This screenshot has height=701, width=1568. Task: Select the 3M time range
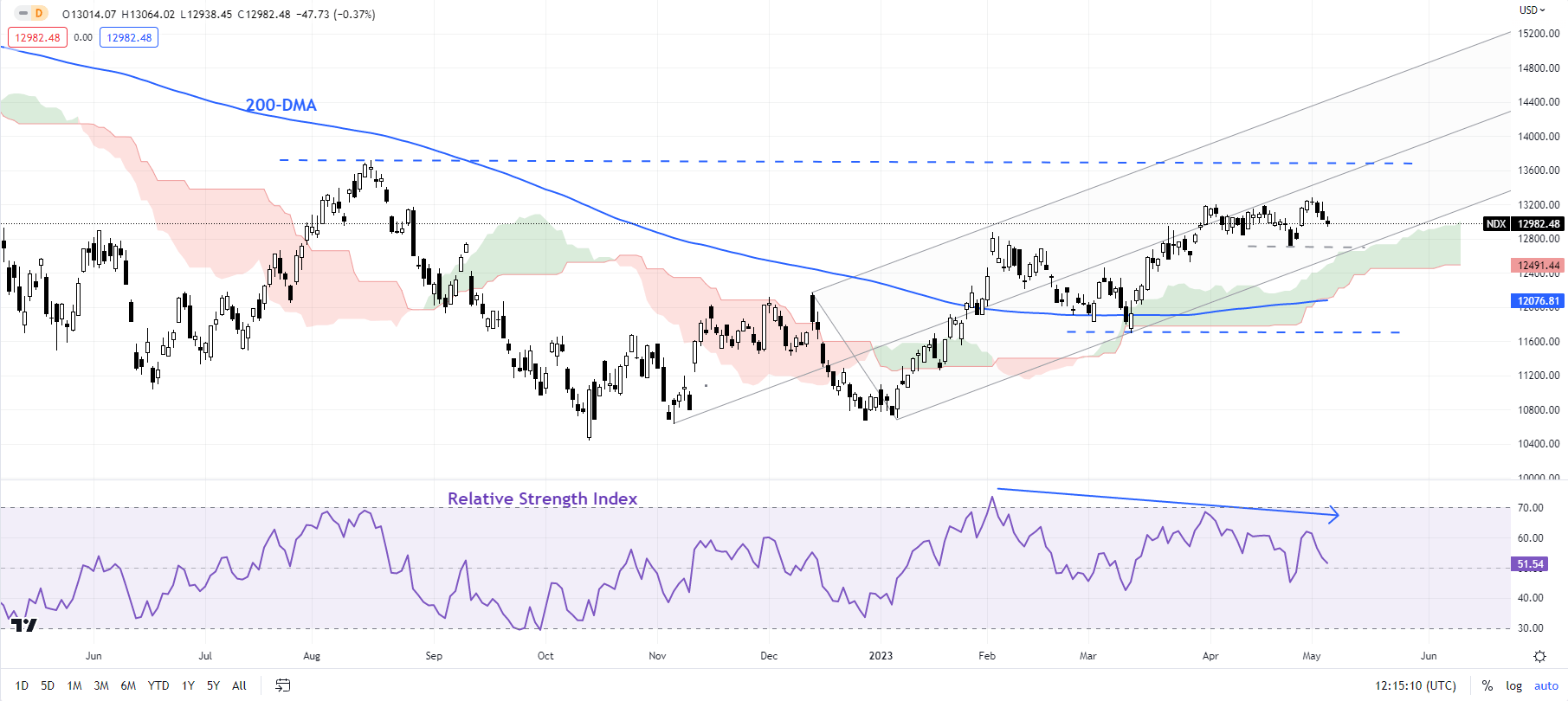101,685
